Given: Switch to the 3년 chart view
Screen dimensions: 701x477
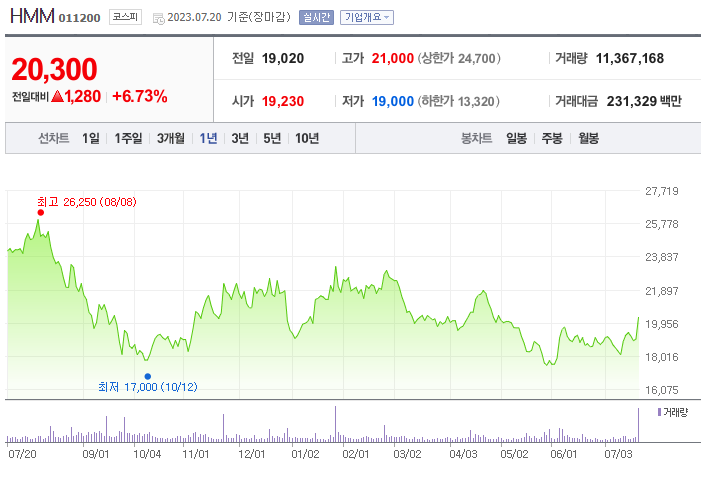Looking at the screenshot, I should pyautogui.click(x=240, y=139).
